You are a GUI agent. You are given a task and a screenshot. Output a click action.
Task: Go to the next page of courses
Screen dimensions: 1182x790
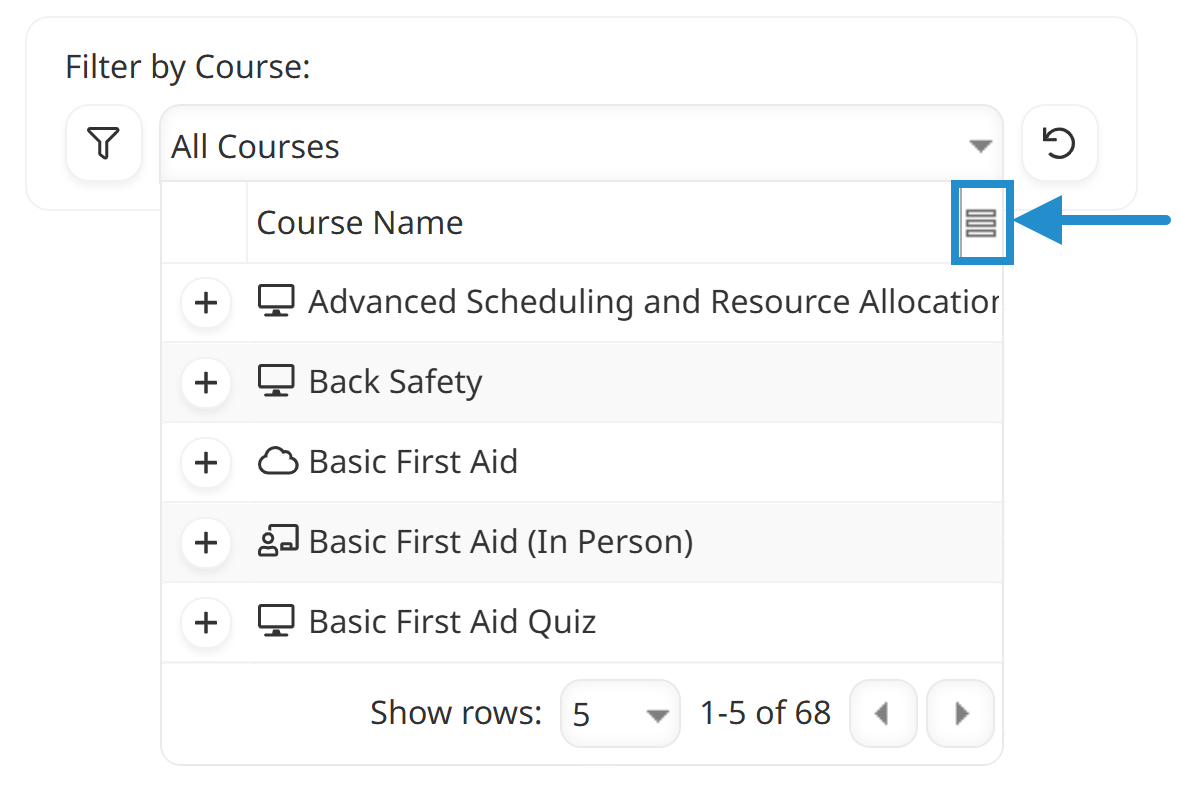[x=961, y=714]
